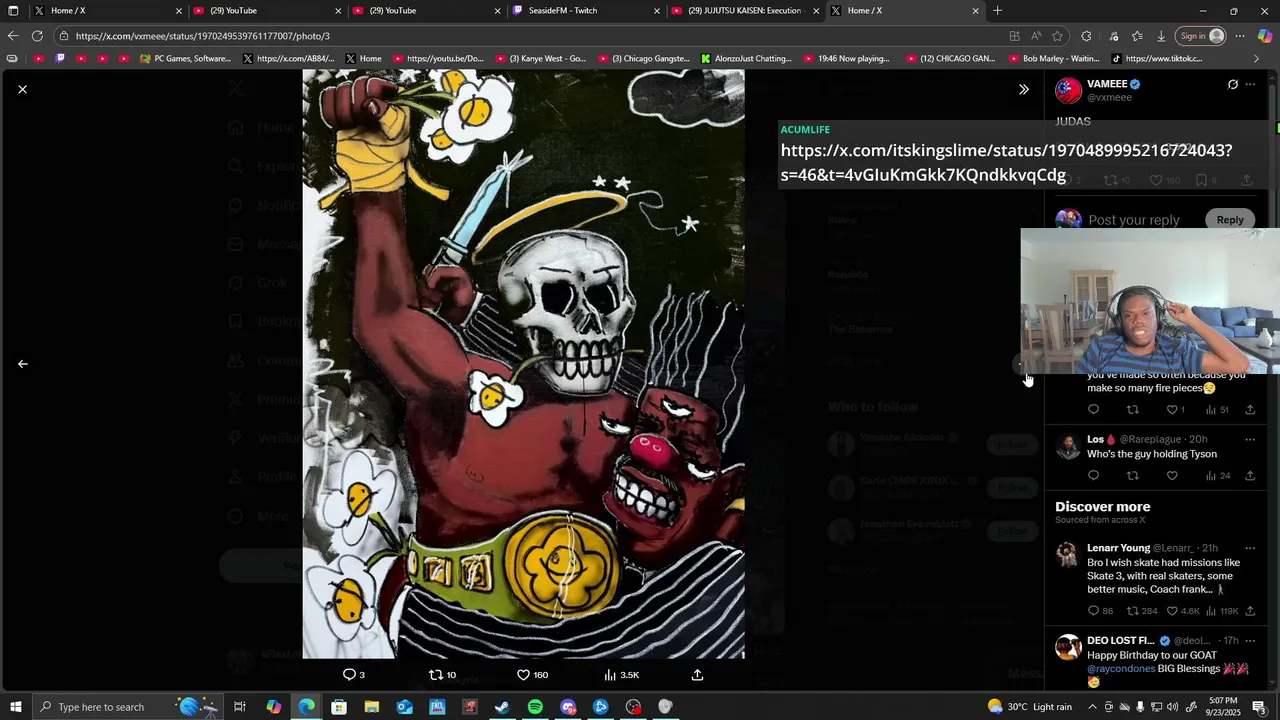This screenshot has height=720, width=1280.
Task: Open Steam from the taskbar
Action: (x=502, y=707)
